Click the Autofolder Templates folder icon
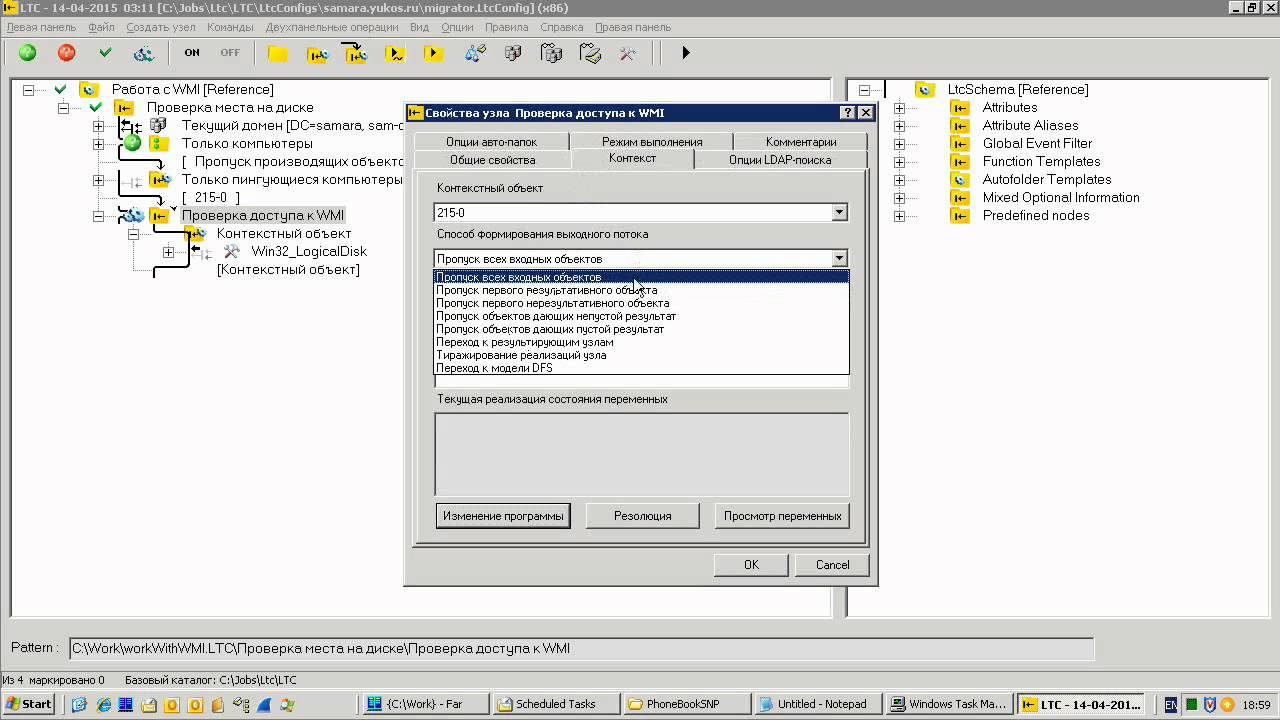This screenshot has height=720, width=1280. click(x=960, y=180)
